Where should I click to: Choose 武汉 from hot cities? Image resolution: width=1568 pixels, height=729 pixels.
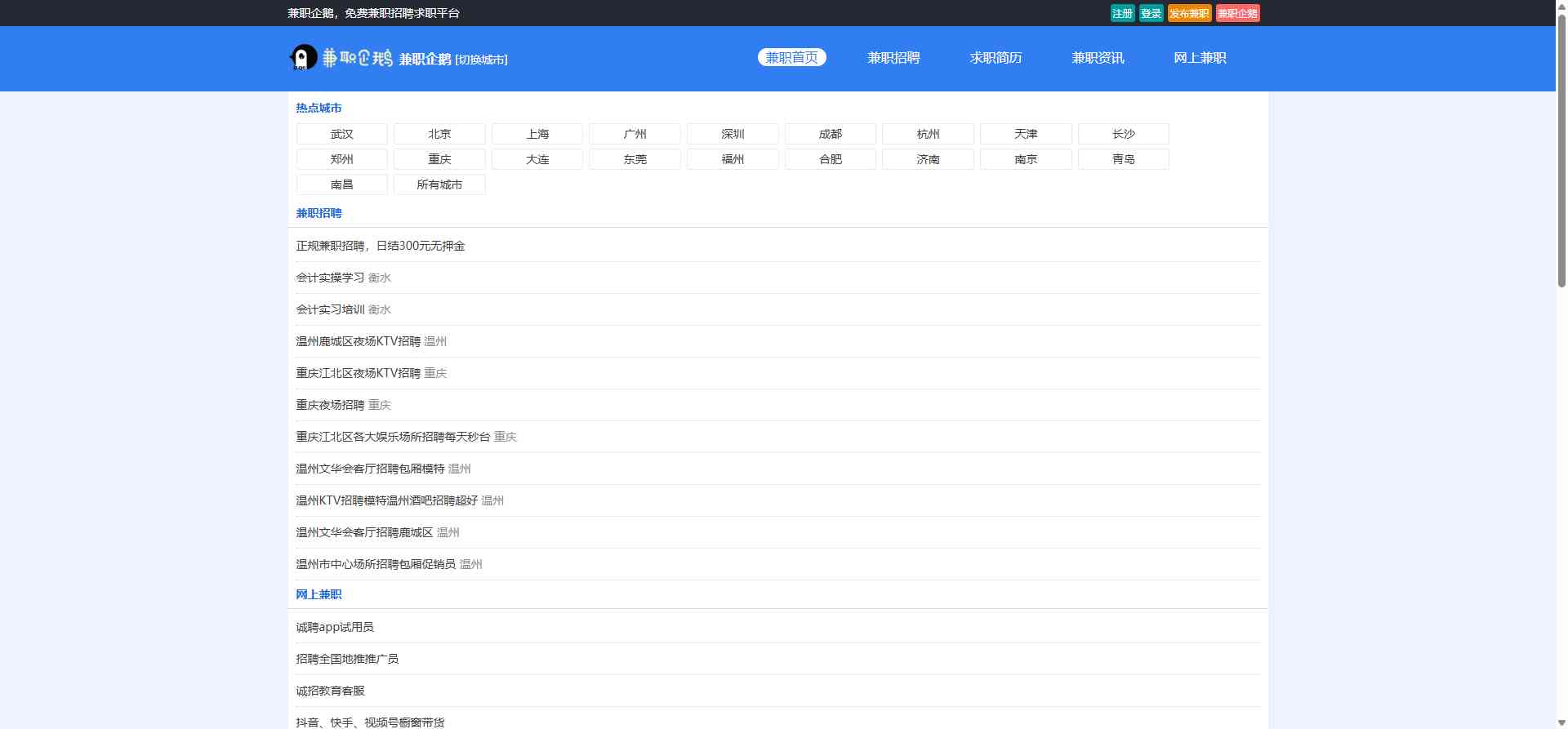(341, 134)
